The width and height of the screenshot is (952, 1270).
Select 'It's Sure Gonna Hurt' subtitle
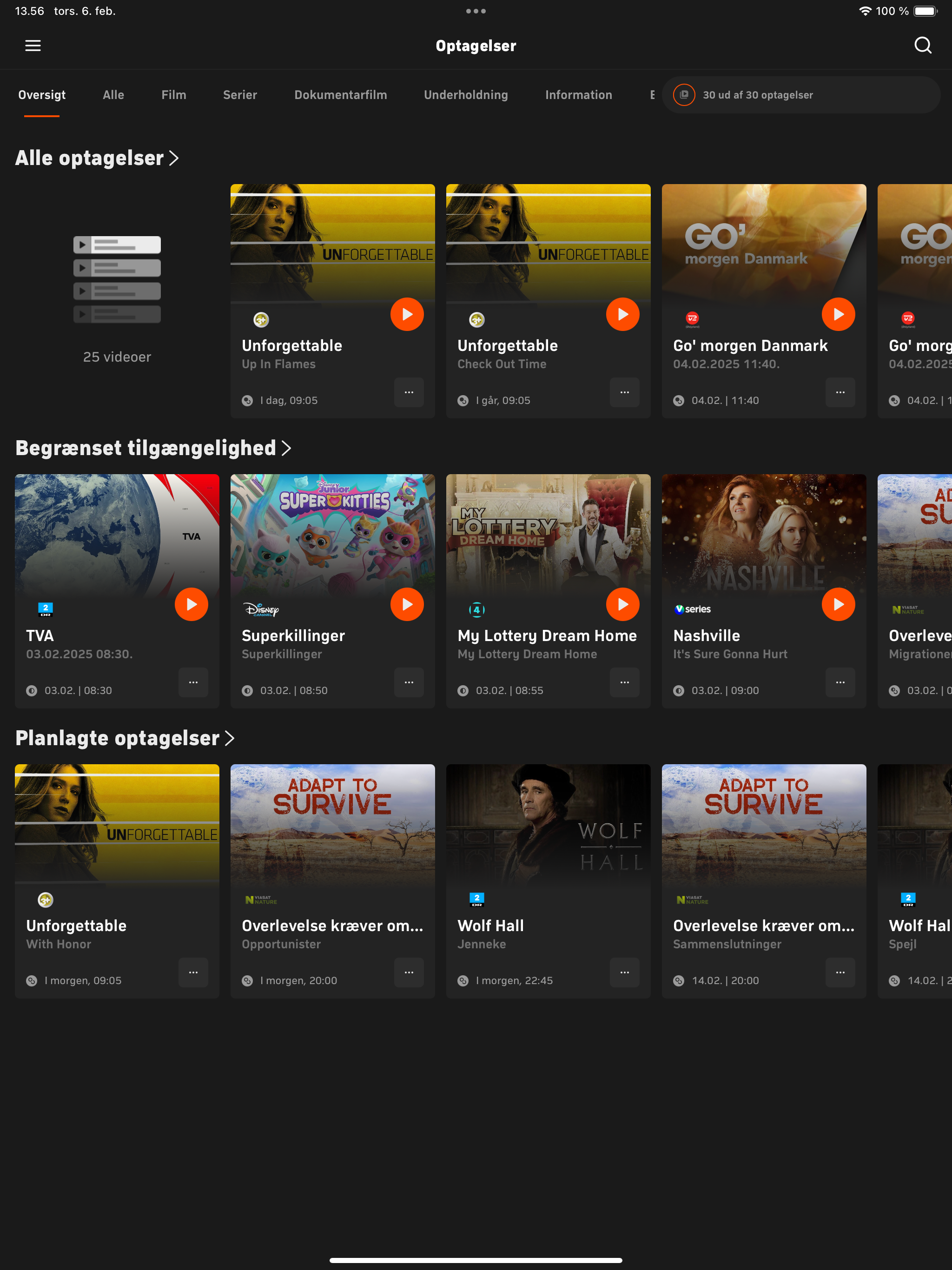click(x=730, y=654)
